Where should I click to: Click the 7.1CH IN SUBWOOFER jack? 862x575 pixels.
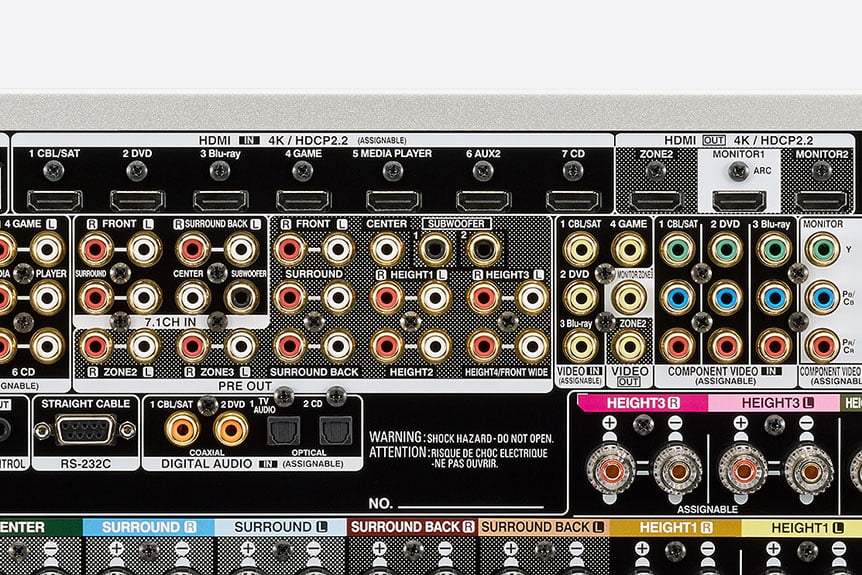pyautogui.click(x=240, y=297)
